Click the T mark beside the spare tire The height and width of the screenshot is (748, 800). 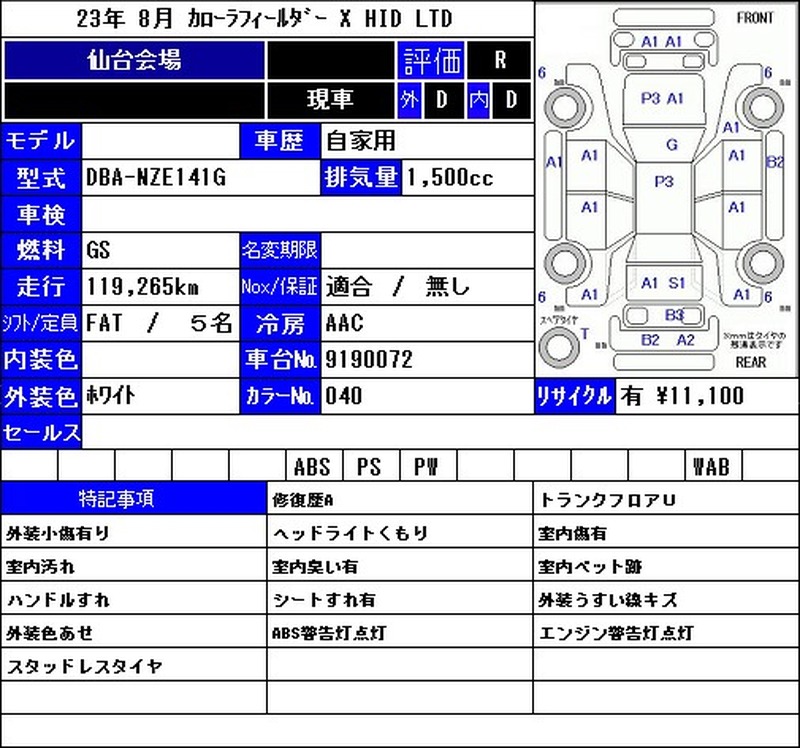[585, 334]
